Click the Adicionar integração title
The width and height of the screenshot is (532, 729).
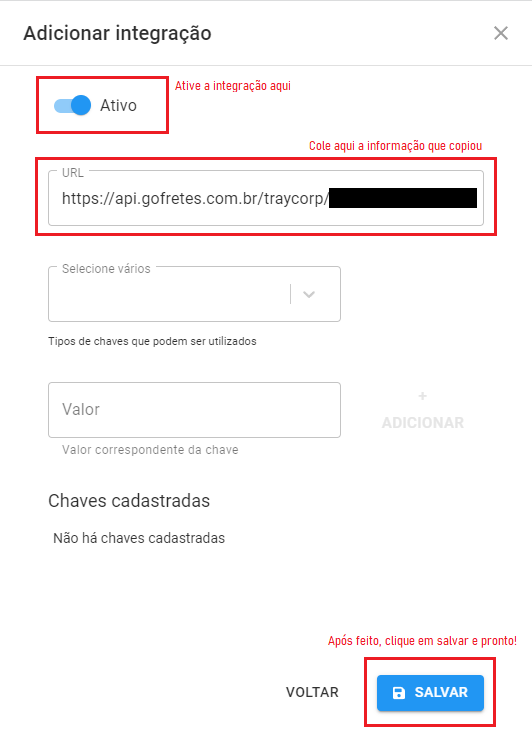tap(117, 33)
